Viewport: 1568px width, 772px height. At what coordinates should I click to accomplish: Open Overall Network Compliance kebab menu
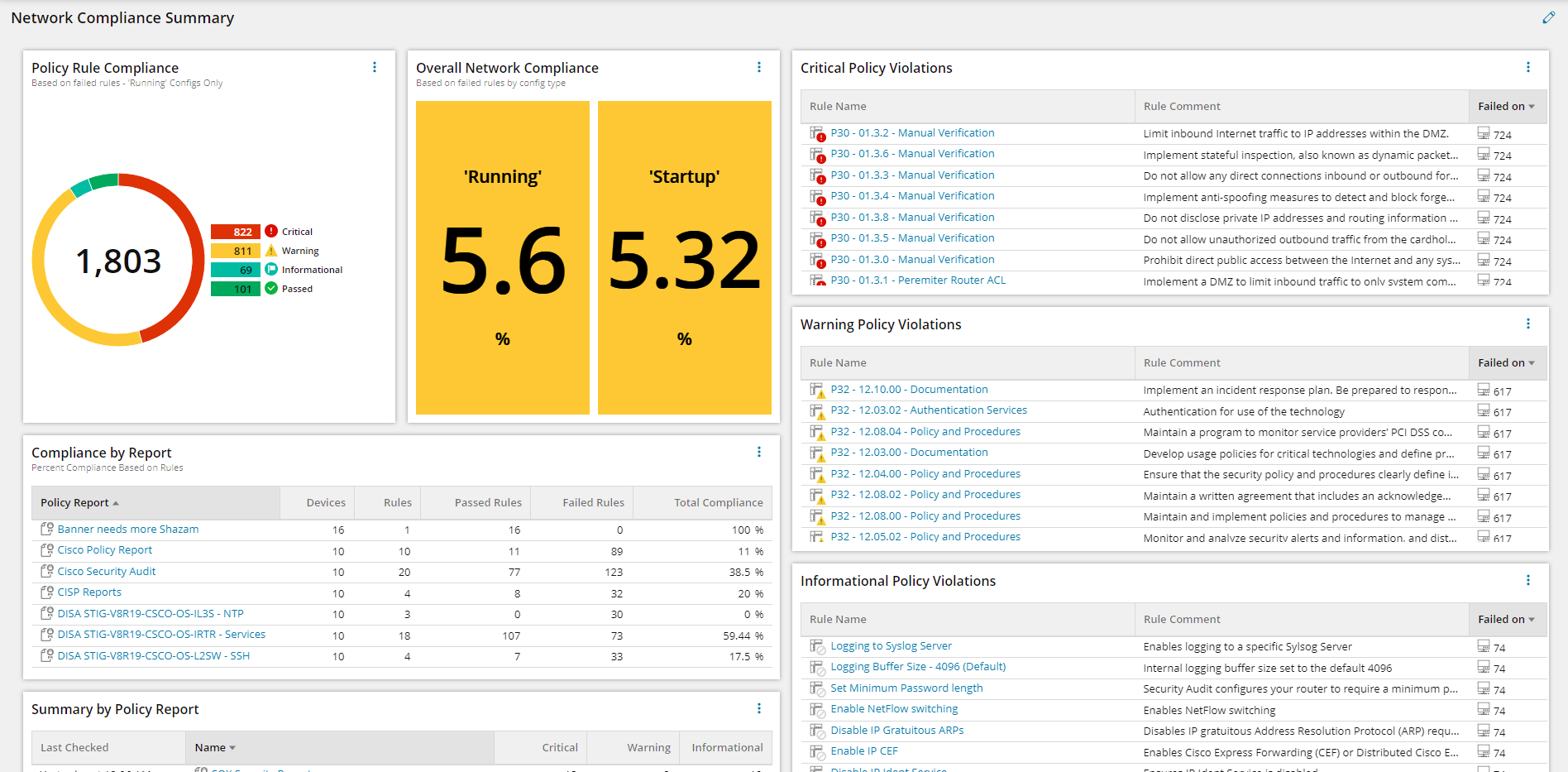coord(759,68)
